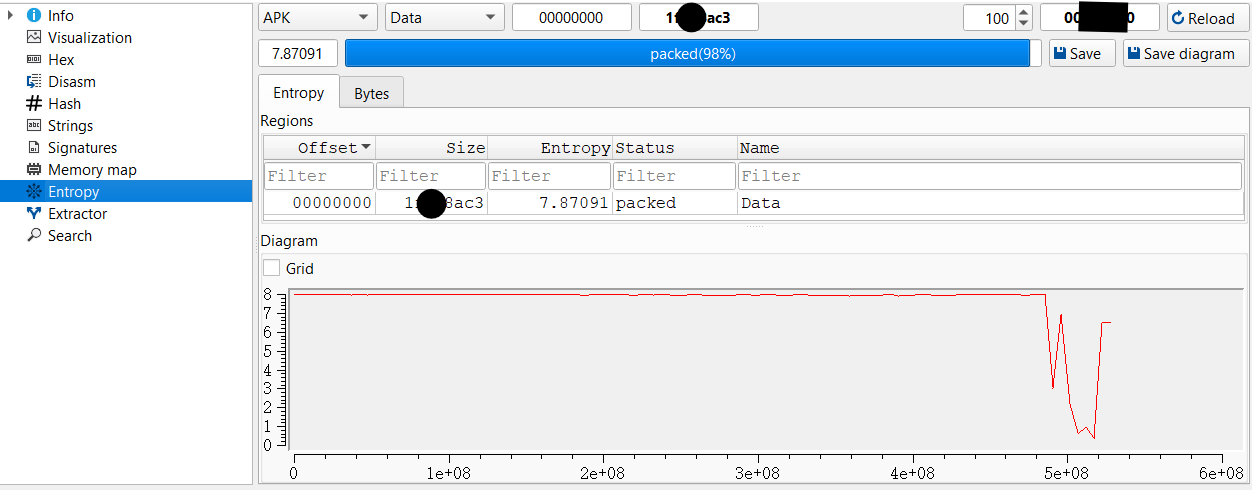1252x490 pixels.
Task: Open the Memory map icon
Action: click(x=34, y=170)
